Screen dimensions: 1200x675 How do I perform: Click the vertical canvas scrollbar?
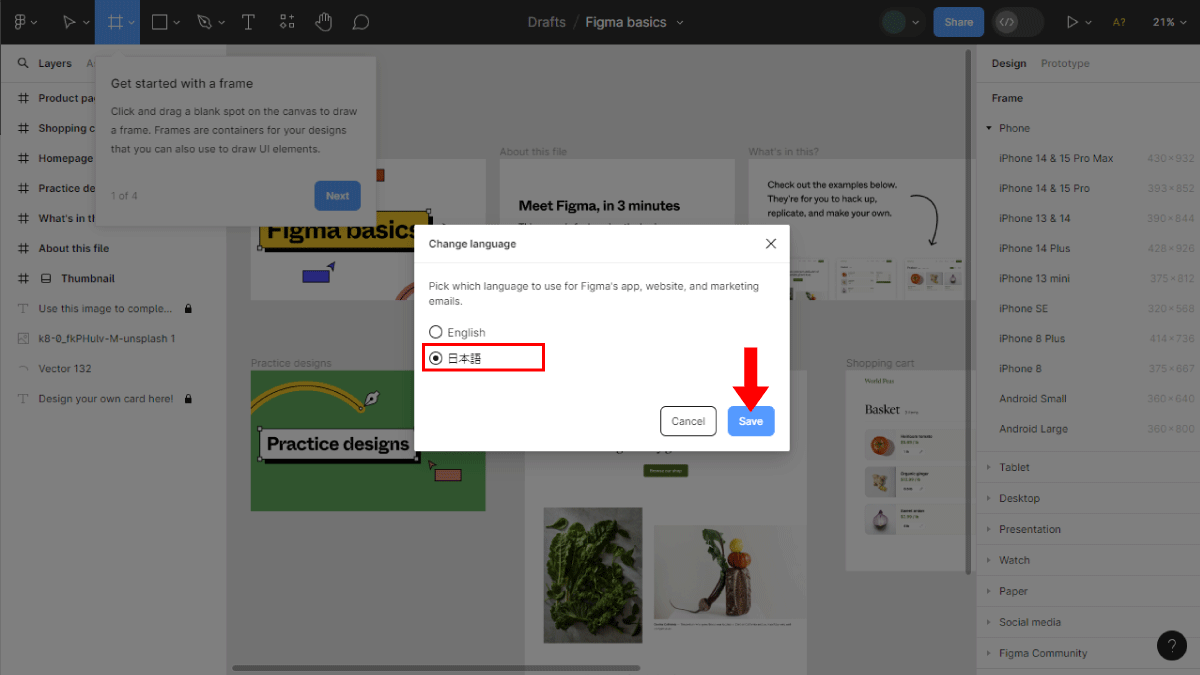[x=968, y=312]
